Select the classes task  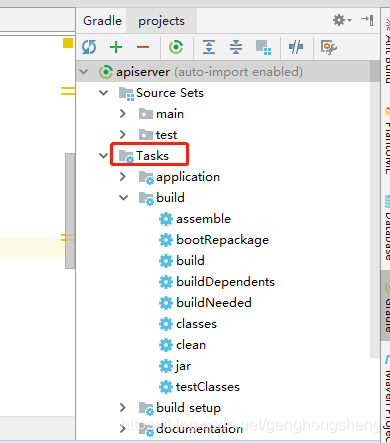188,324
